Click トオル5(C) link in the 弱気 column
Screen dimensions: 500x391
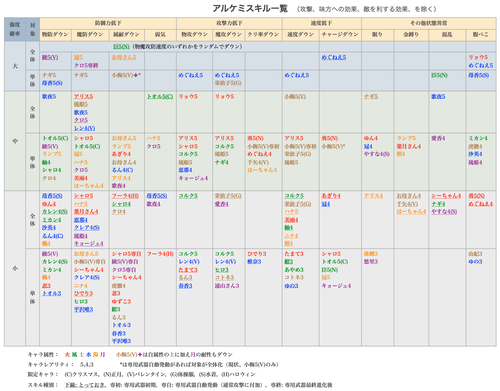(160, 97)
